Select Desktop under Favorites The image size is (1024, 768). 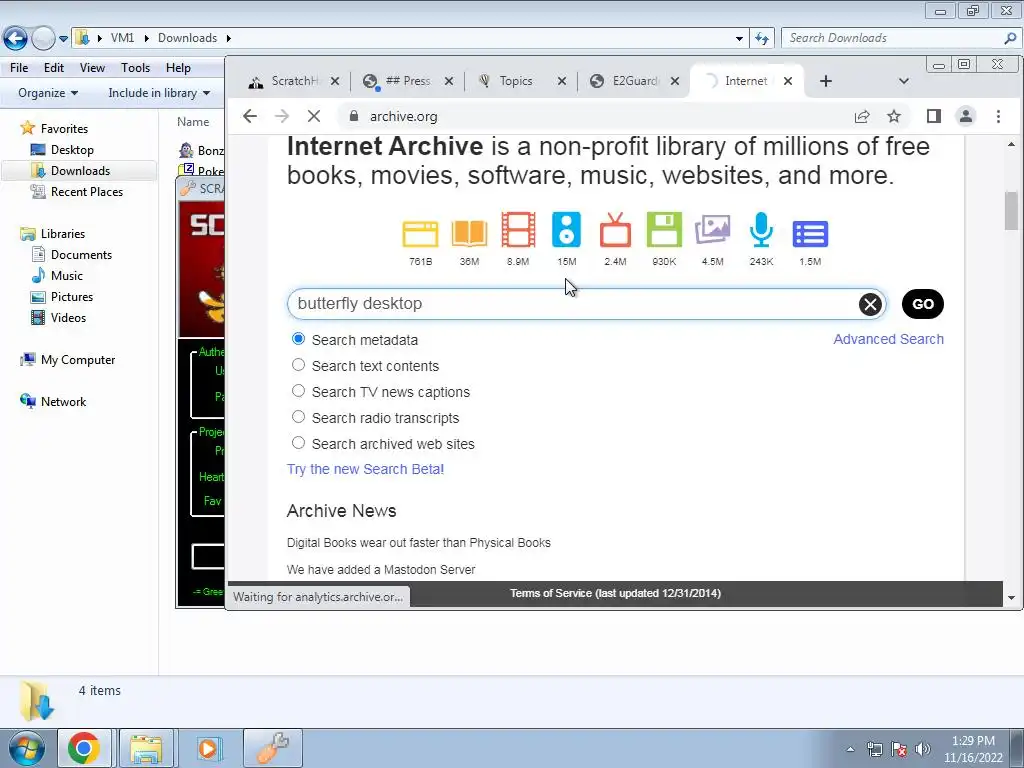click(72, 150)
